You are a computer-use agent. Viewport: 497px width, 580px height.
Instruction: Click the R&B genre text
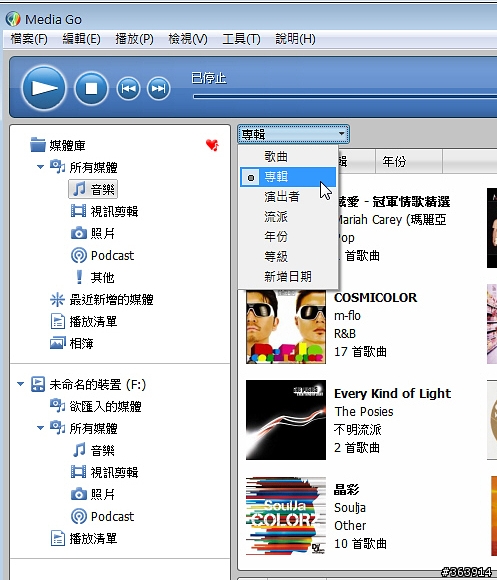pyautogui.click(x=345, y=333)
